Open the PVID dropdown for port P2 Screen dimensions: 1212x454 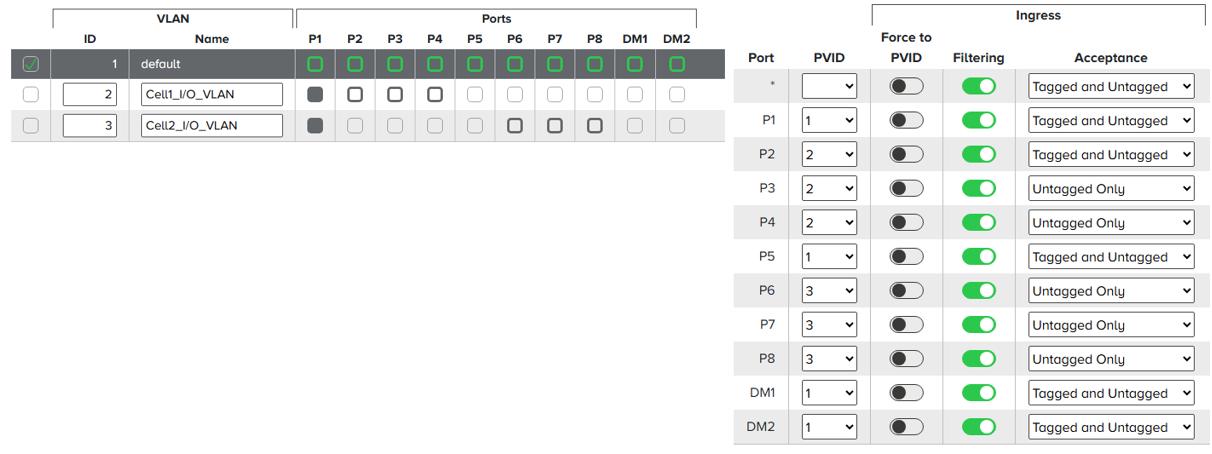(x=829, y=154)
